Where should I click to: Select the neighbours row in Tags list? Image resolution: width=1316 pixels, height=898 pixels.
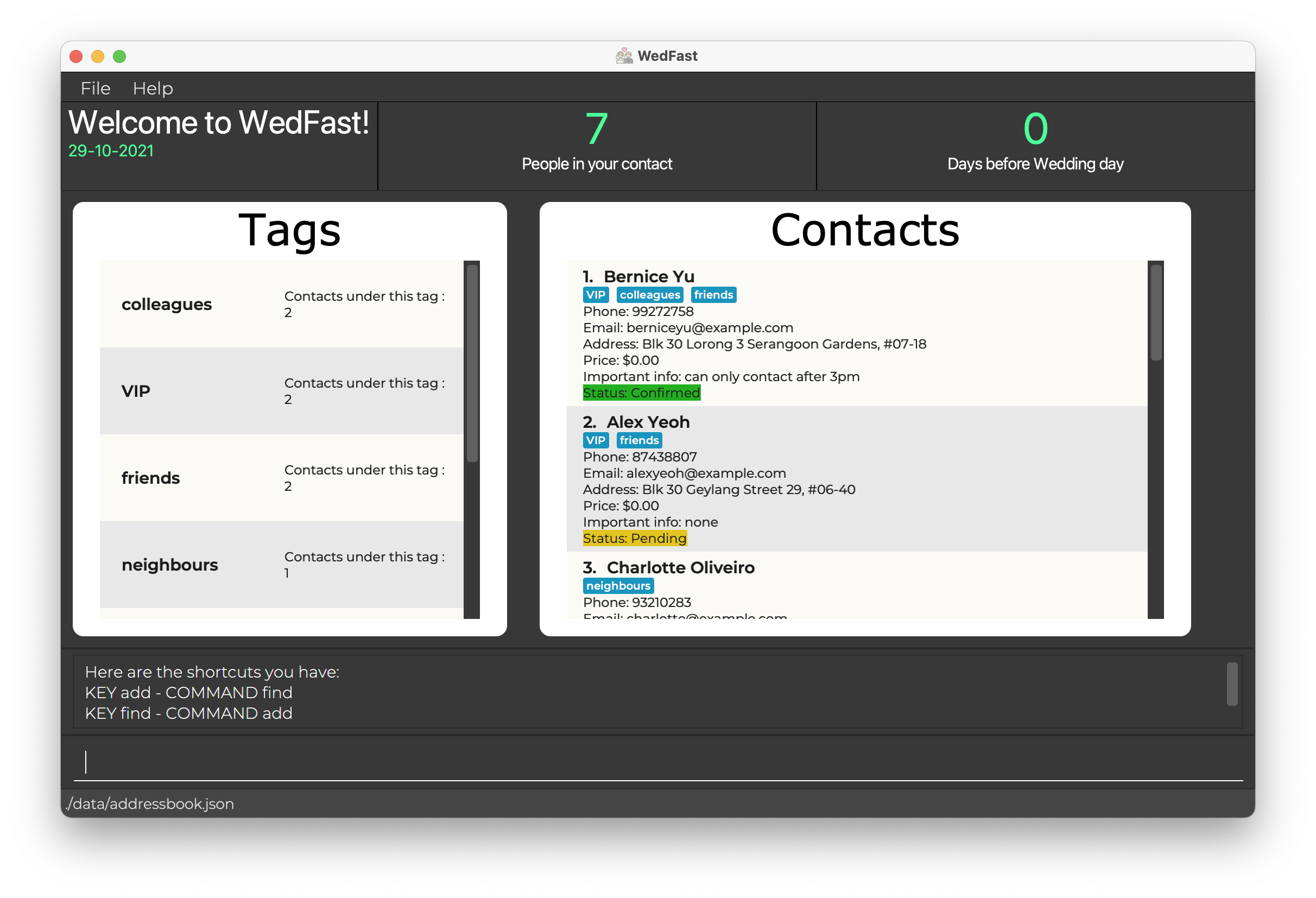tap(281, 565)
